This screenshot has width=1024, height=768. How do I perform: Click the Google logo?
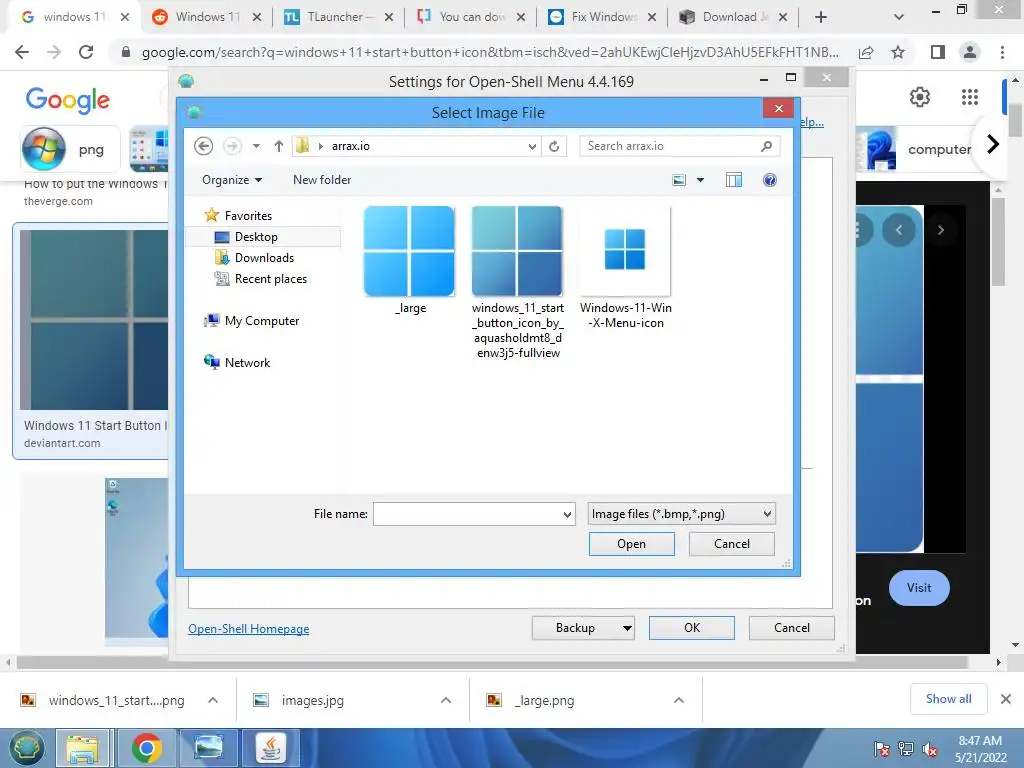[x=68, y=101]
